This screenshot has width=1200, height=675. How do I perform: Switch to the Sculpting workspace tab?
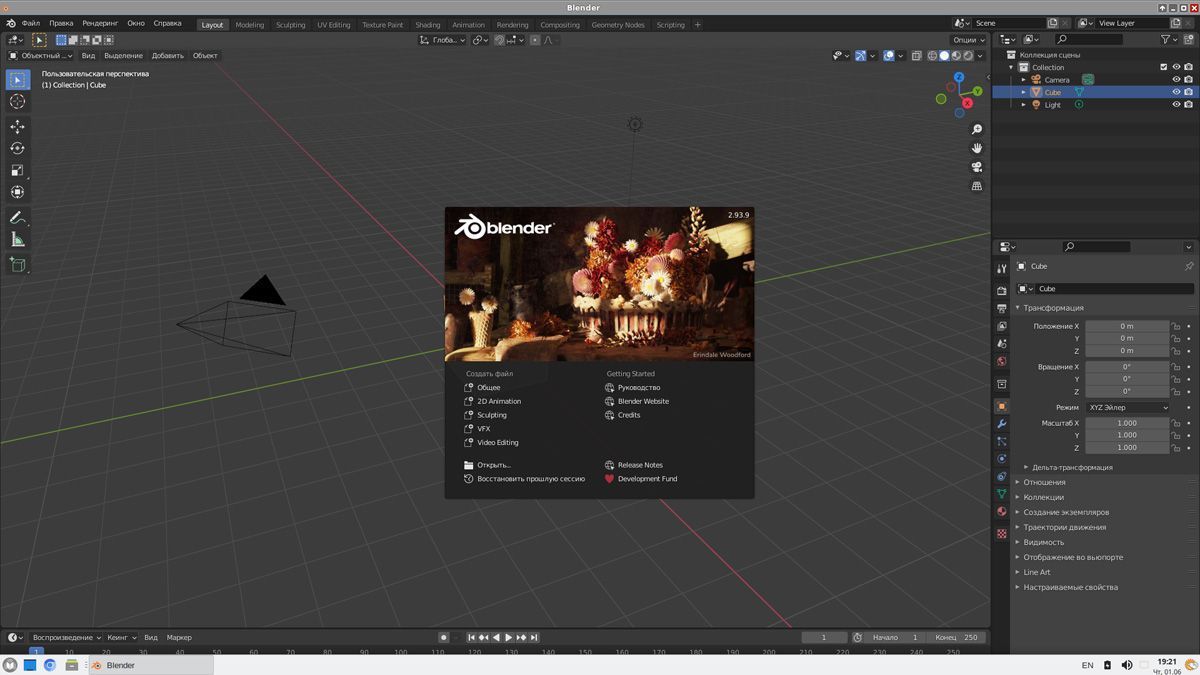coord(290,24)
